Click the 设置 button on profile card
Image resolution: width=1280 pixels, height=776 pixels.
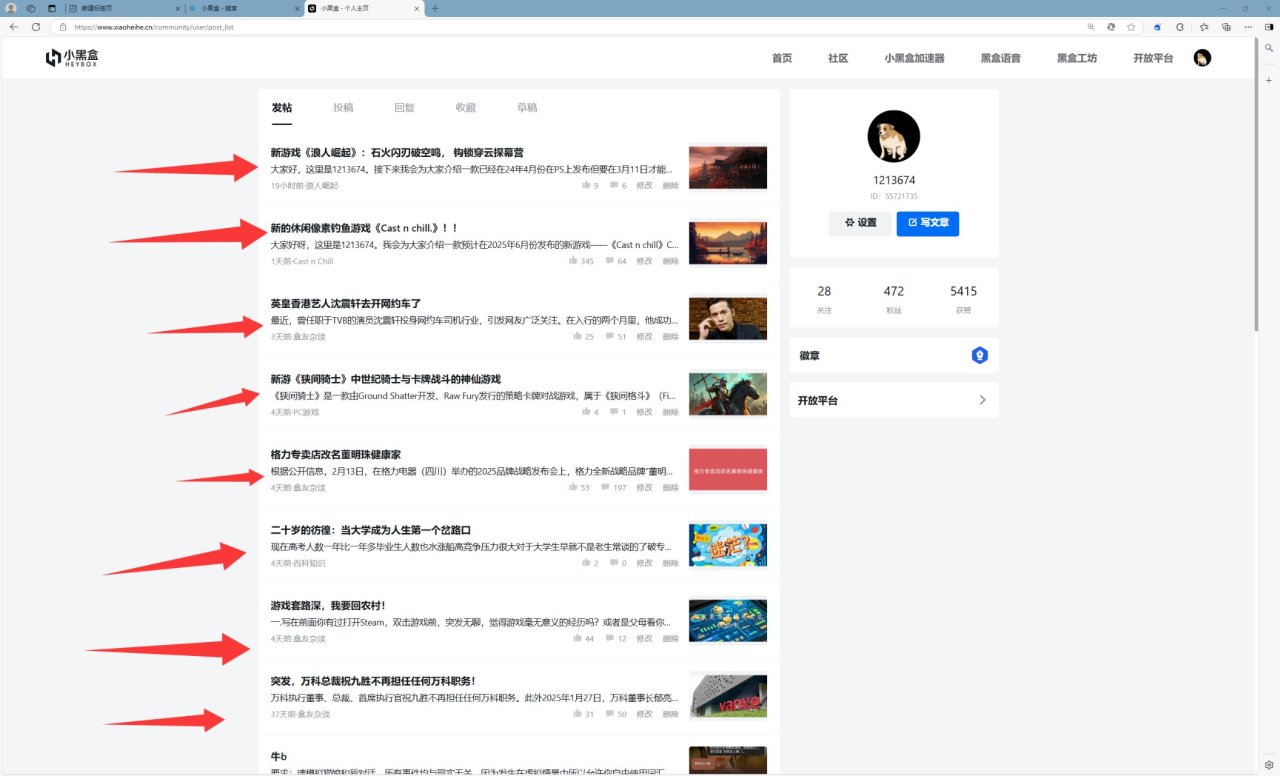(x=860, y=223)
